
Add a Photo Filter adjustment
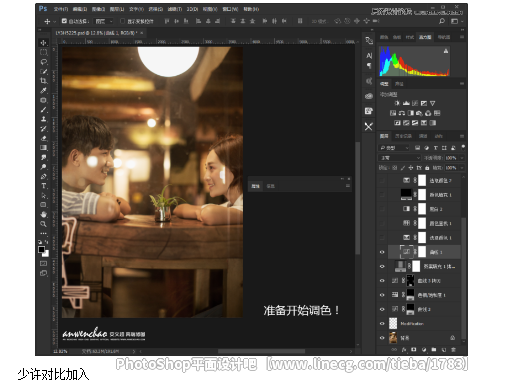419,113
